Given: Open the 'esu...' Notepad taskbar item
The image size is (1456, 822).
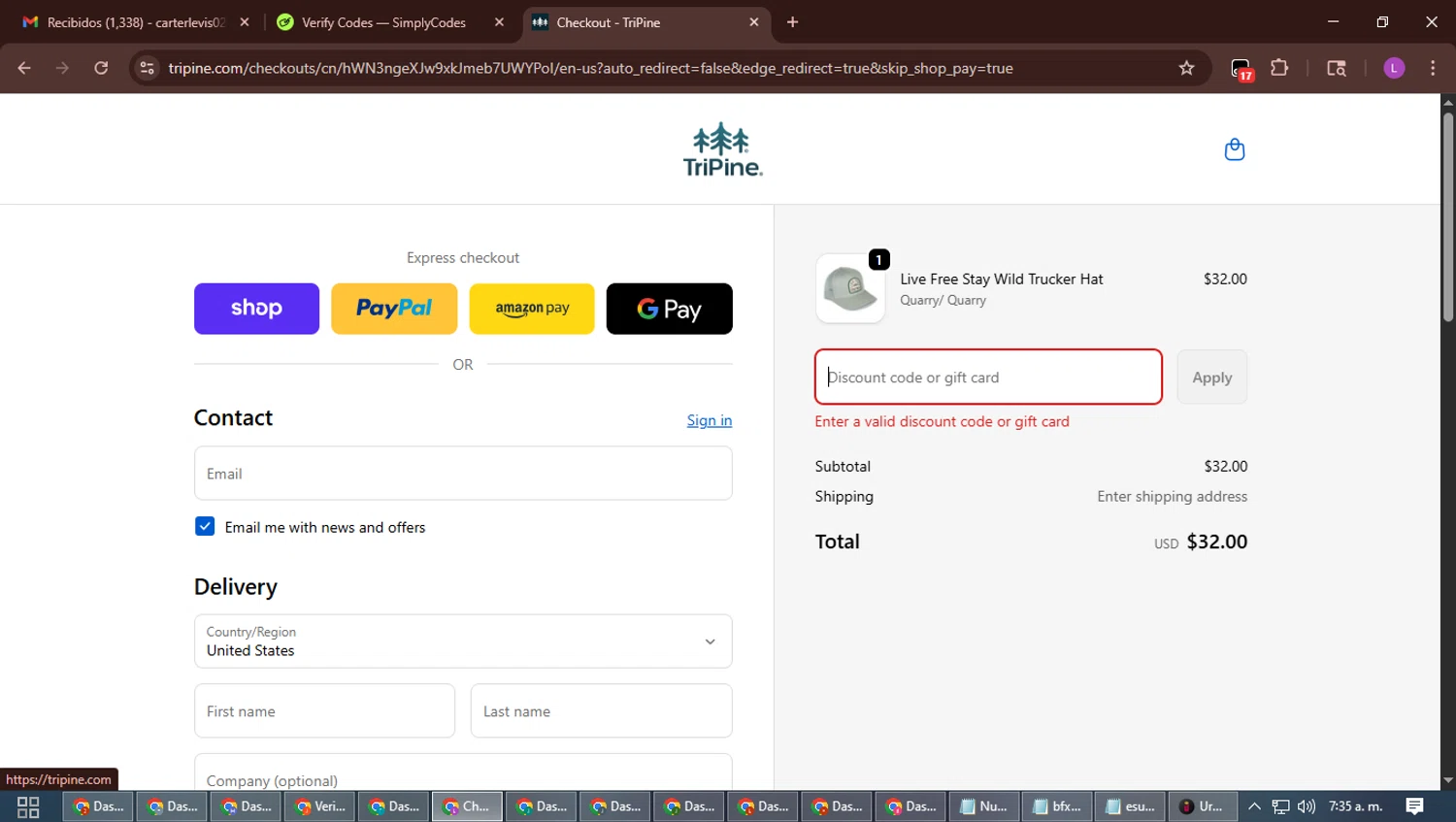Looking at the screenshot, I should pos(1130,806).
